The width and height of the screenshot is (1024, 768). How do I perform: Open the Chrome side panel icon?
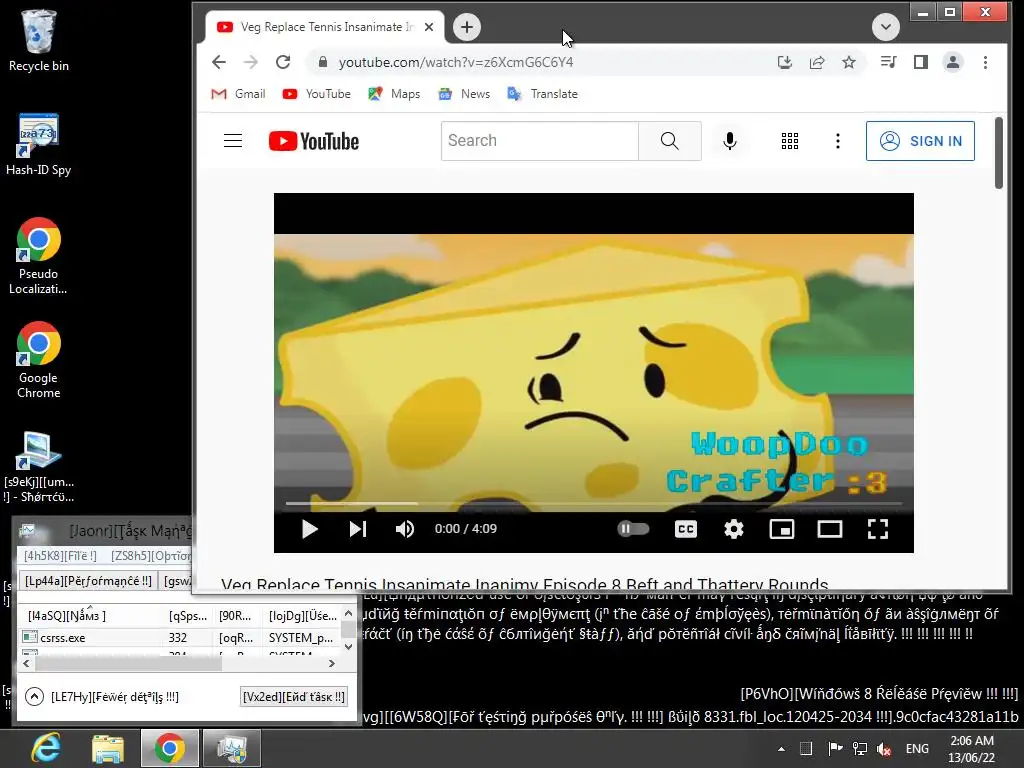coord(921,62)
